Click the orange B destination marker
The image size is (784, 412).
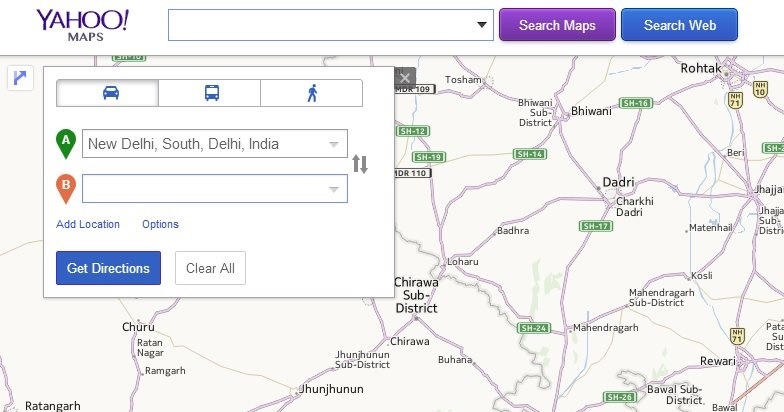click(66, 187)
